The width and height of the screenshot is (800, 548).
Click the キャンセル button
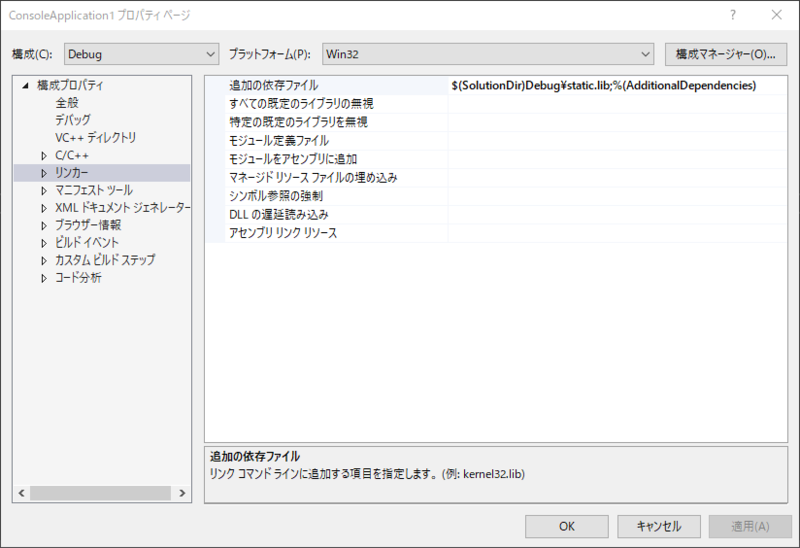click(x=659, y=526)
